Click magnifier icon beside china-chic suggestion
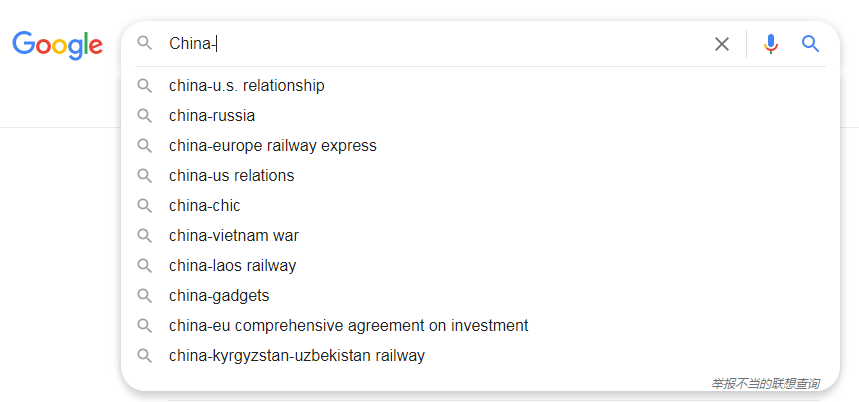Screen dimensions: 859x402 click(x=145, y=206)
